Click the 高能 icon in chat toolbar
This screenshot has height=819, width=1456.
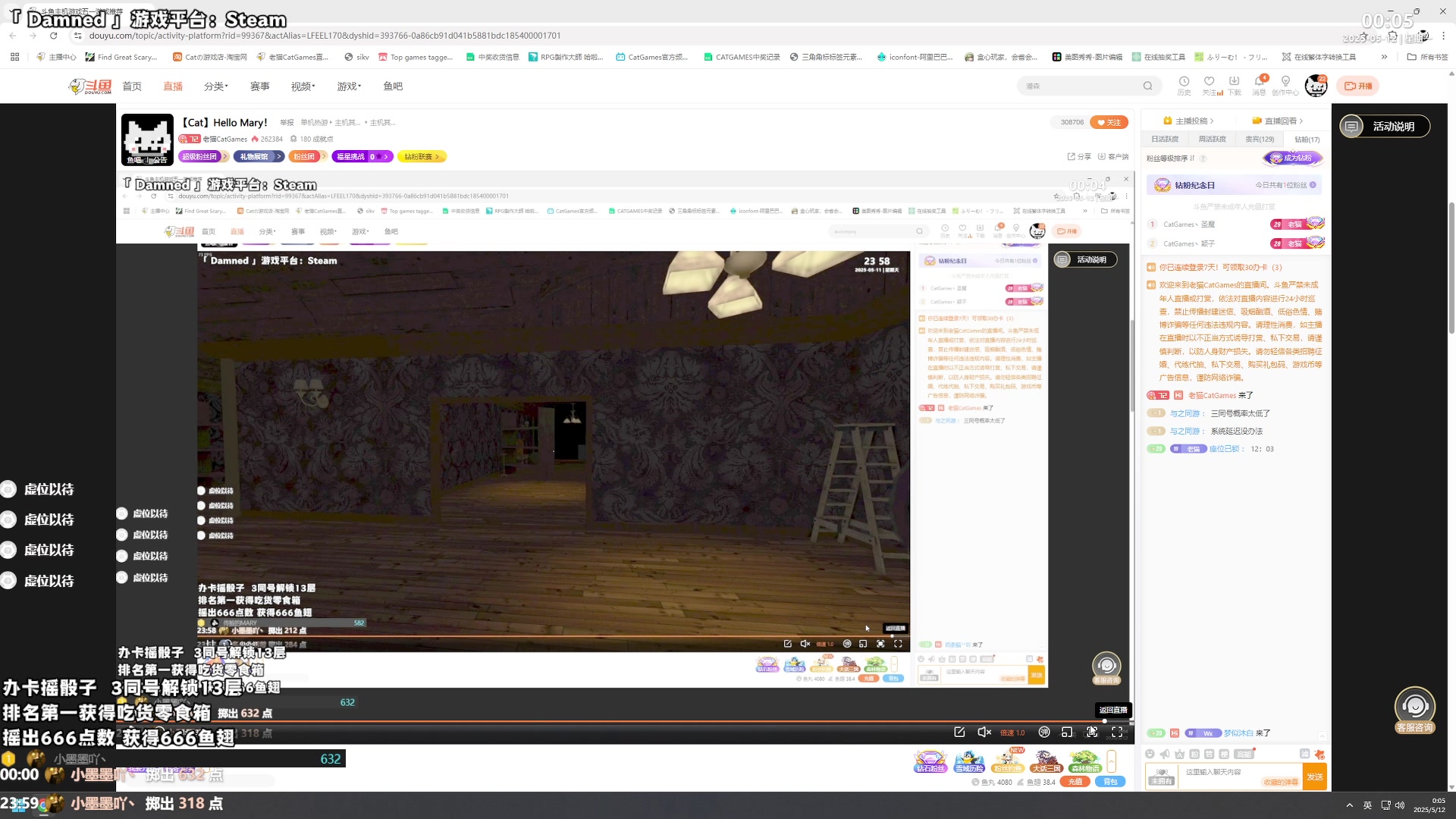(x=1244, y=754)
